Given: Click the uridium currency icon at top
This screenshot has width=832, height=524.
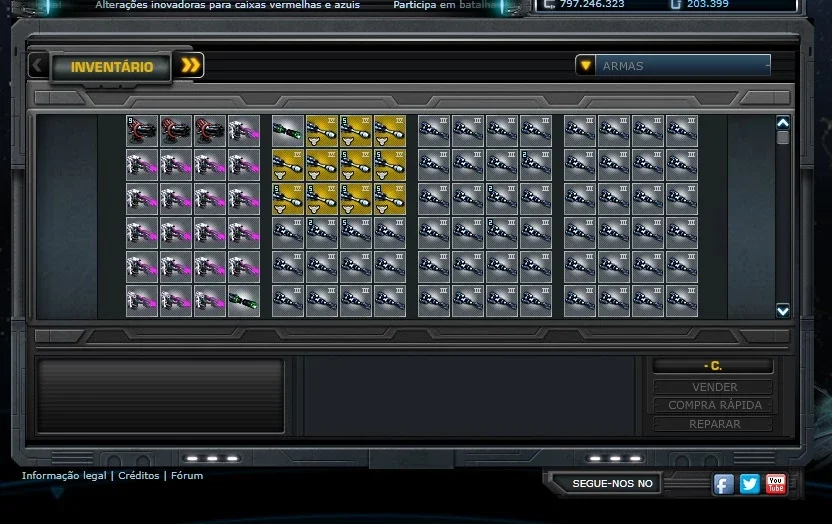Looking at the screenshot, I should (x=675, y=4).
